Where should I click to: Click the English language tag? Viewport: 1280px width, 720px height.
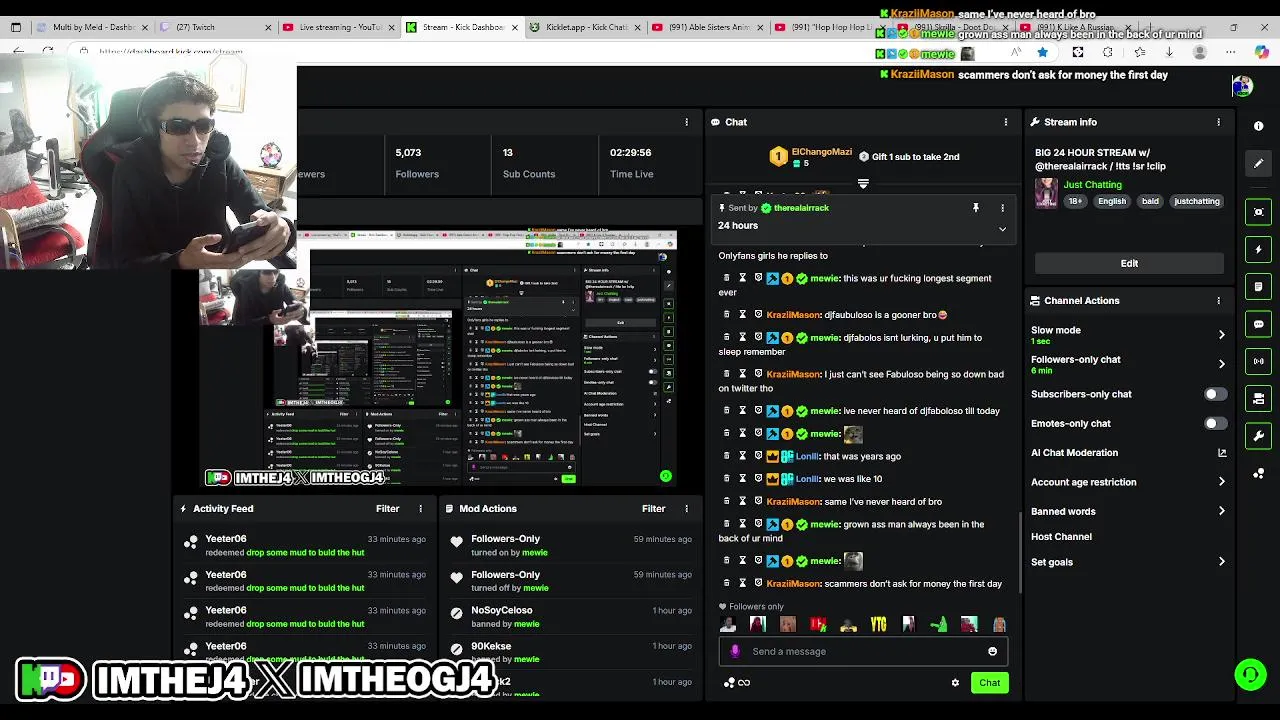(1112, 201)
